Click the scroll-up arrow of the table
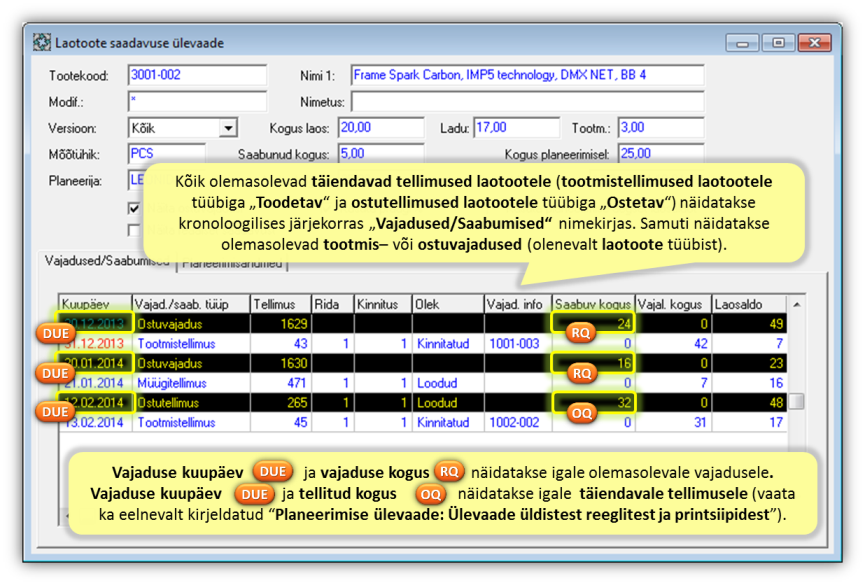Screen dimensions: 865x585 pyautogui.click(x=796, y=304)
